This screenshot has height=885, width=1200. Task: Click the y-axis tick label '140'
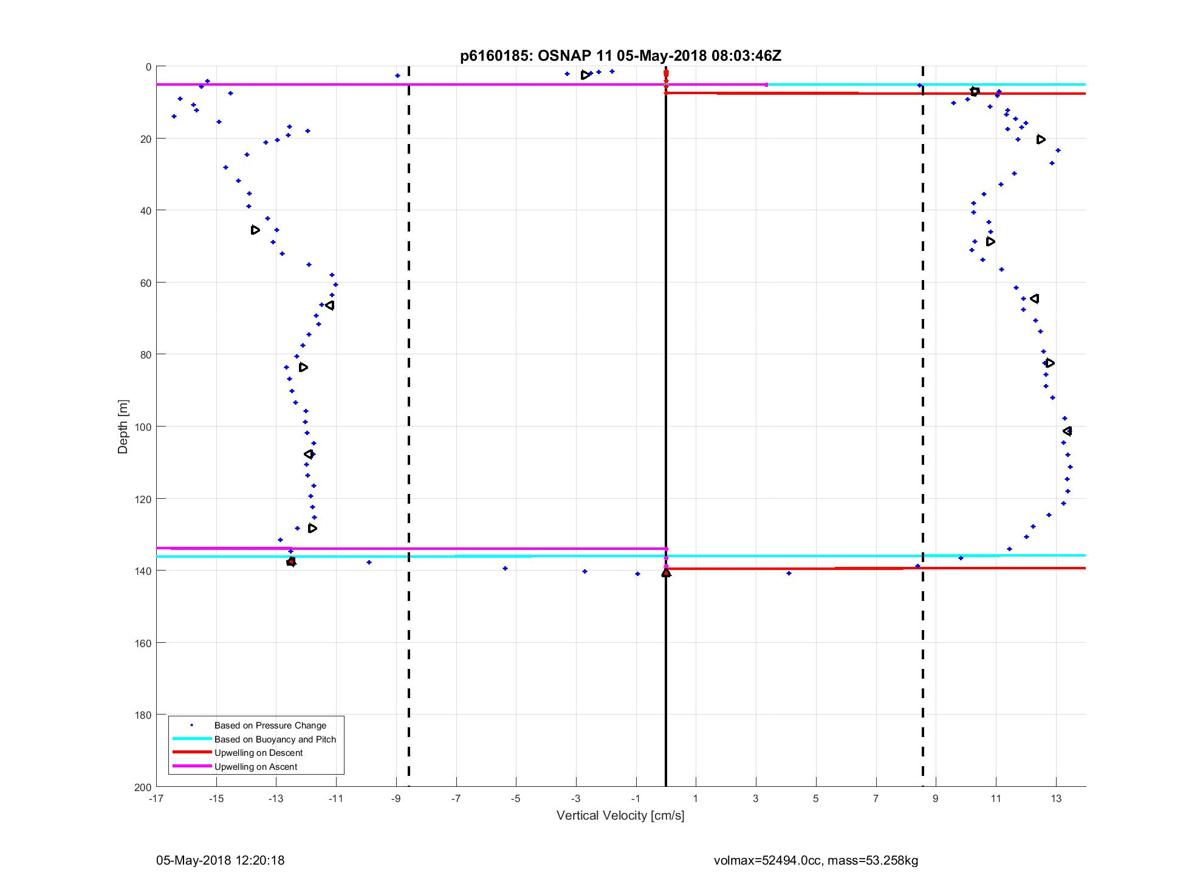click(x=143, y=571)
